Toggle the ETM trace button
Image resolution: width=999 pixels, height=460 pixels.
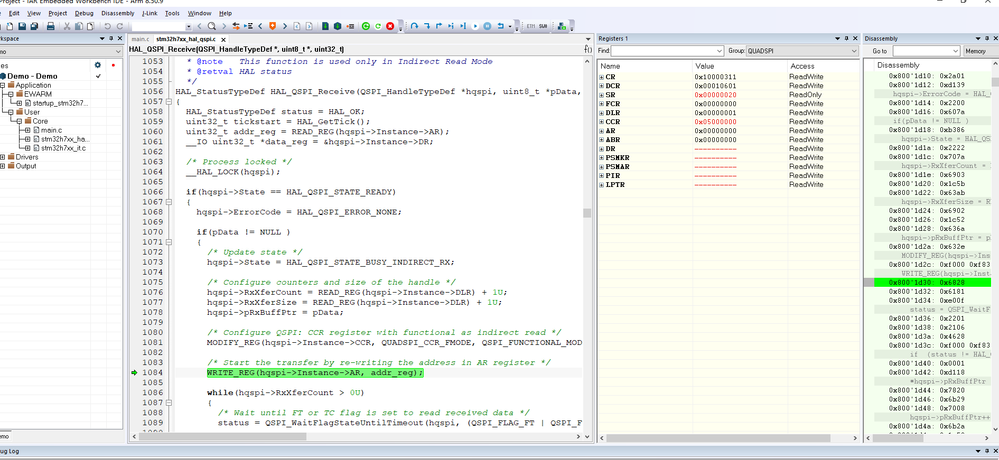pos(530,26)
